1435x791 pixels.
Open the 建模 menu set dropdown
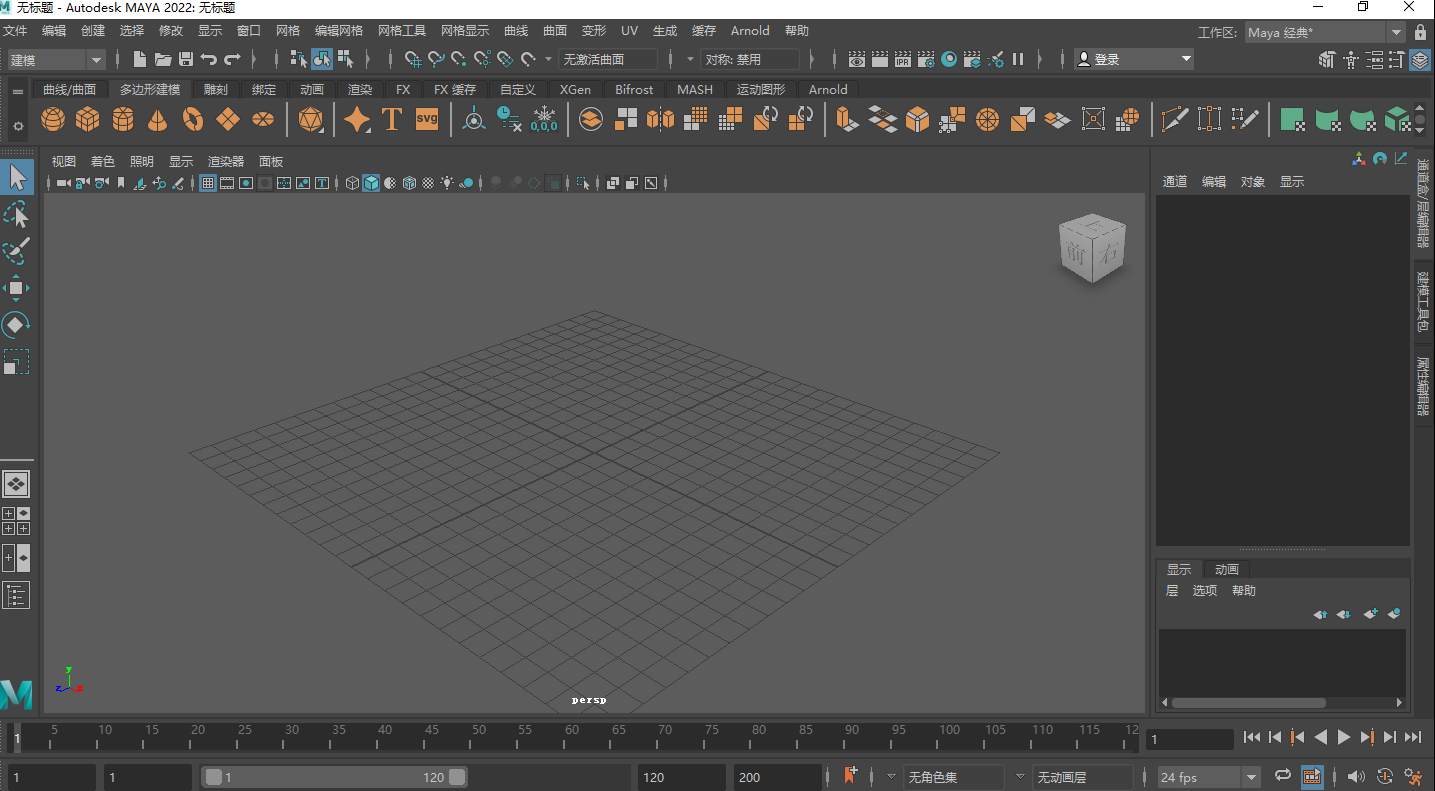click(x=55, y=59)
